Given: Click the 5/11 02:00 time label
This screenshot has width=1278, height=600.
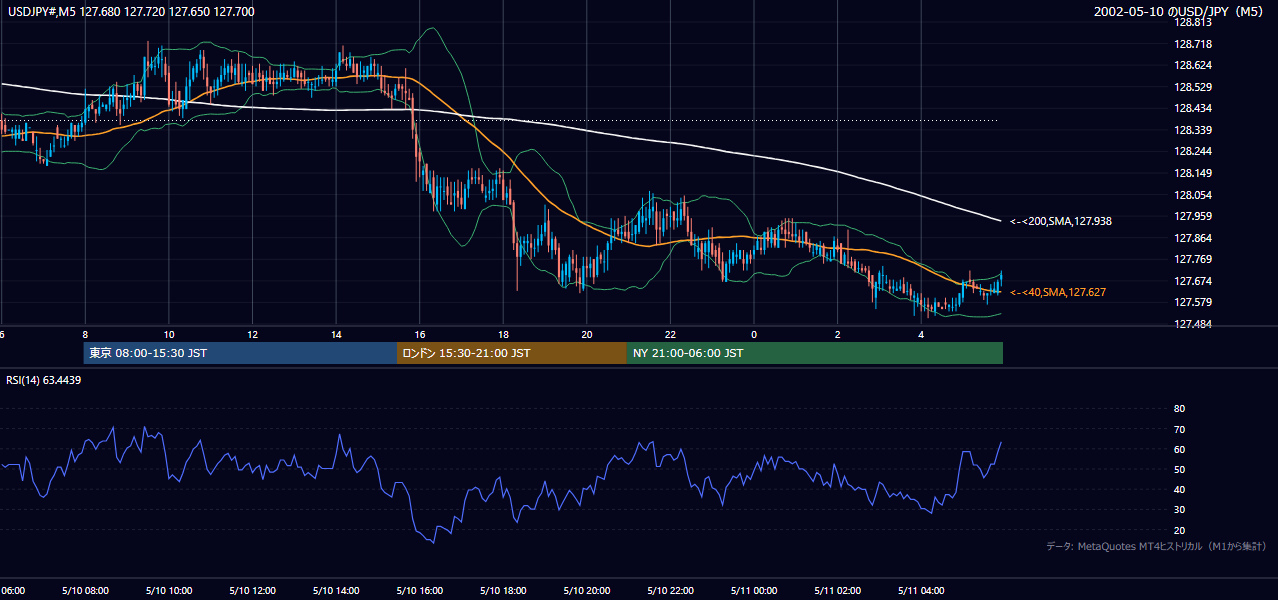Looking at the screenshot, I should (x=837, y=590).
